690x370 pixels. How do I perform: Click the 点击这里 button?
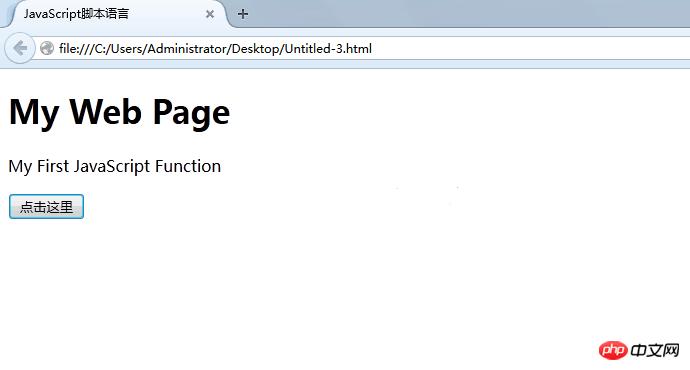click(x=46, y=206)
